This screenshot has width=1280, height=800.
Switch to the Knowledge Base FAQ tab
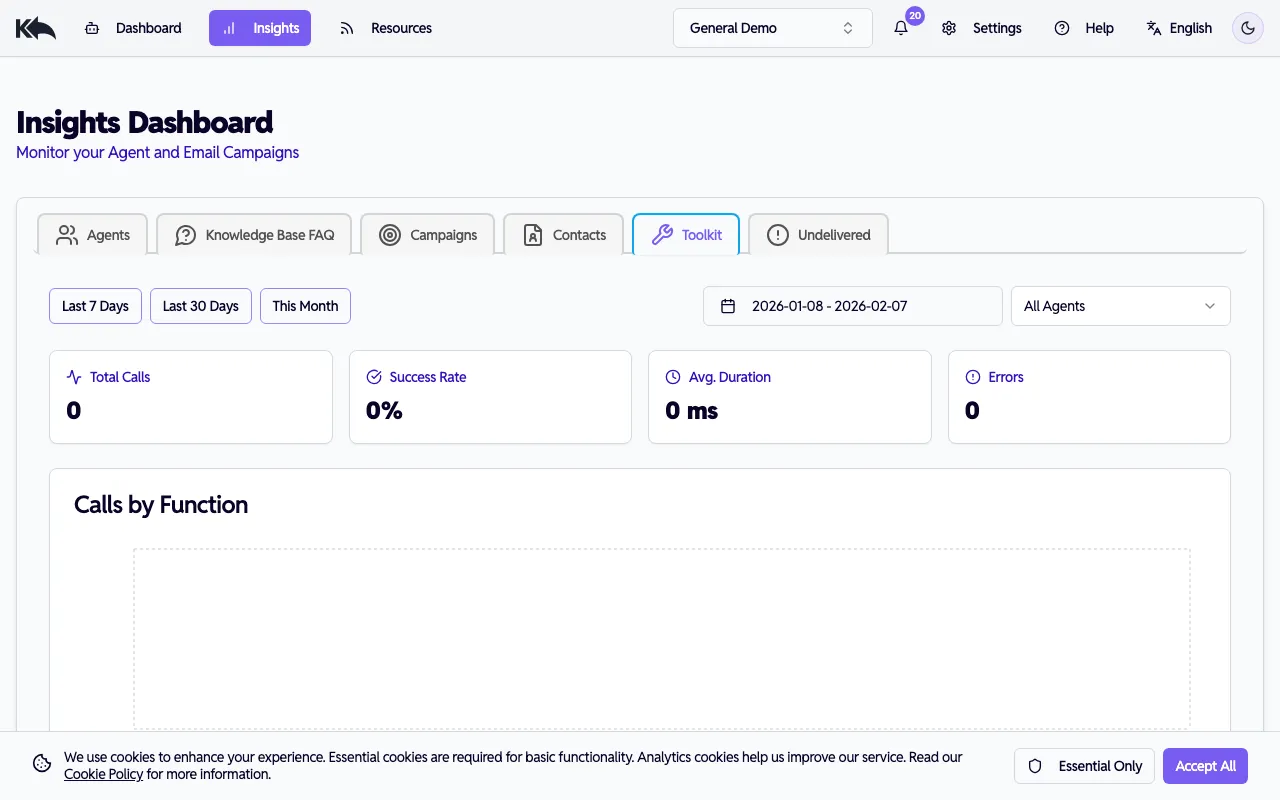[254, 234]
